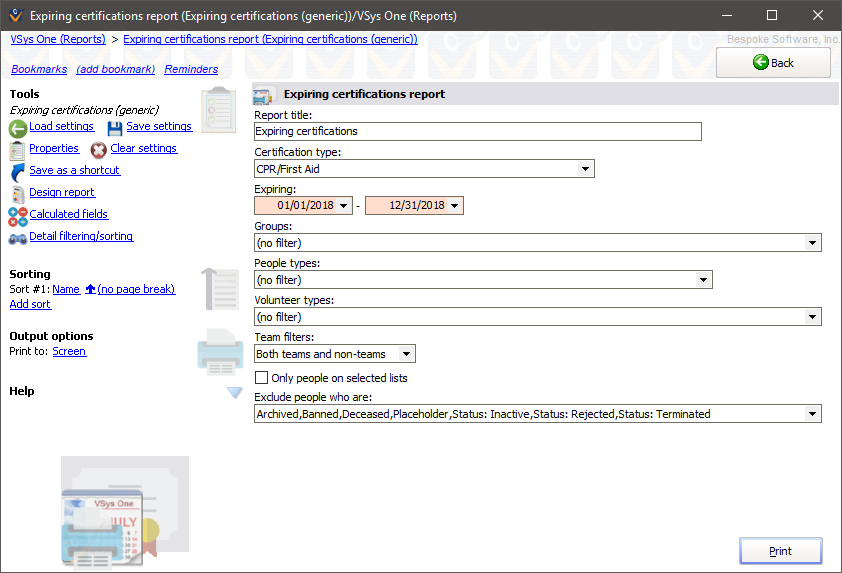Click the blue arrow shortcut icon
The width and height of the screenshot is (842, 573).
[x=18, y=172]
